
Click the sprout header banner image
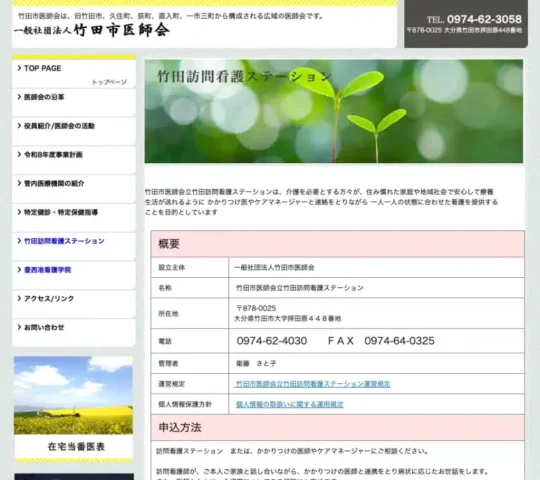[333, 111]
